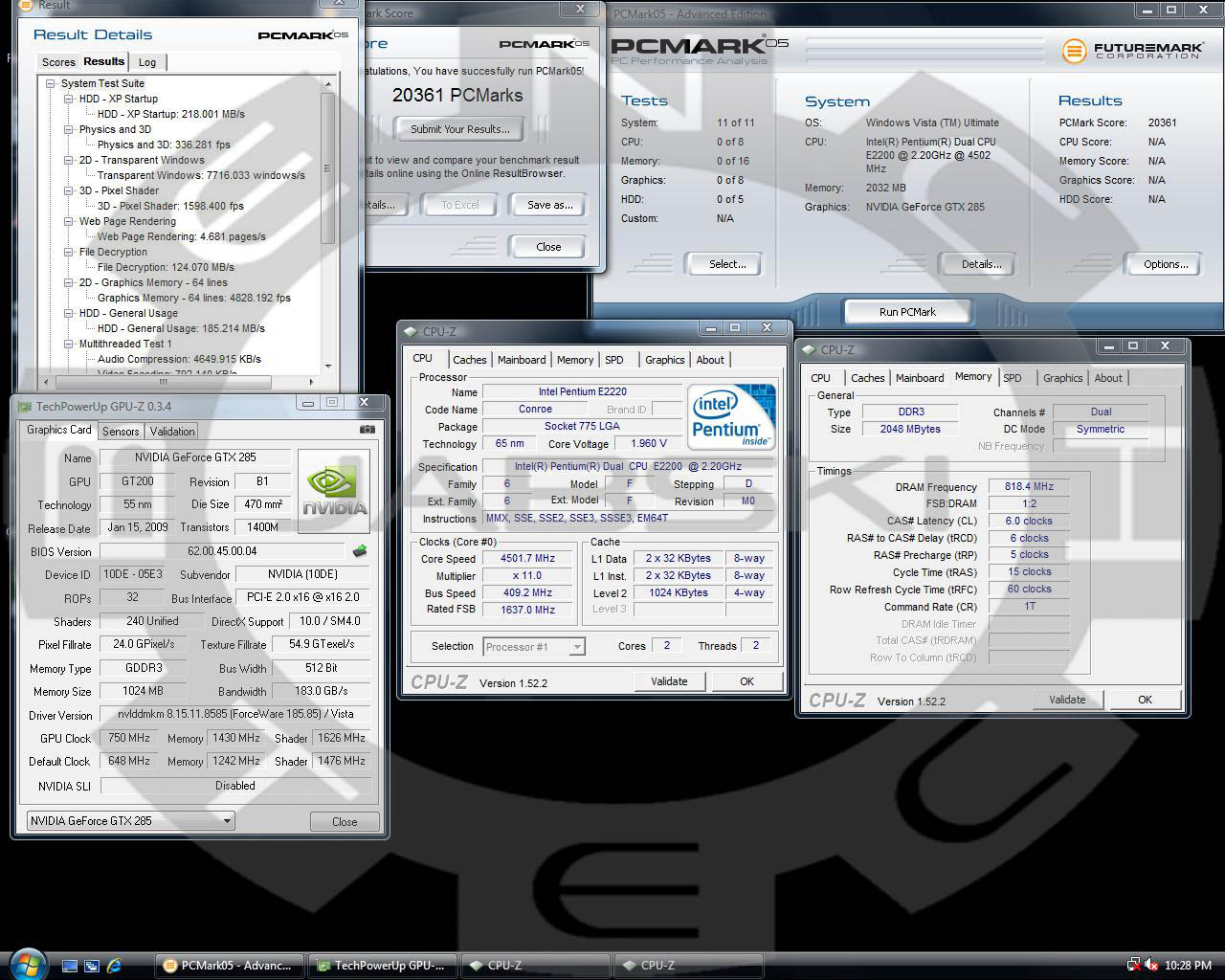Click the Submit Your Results button

(460, 129)
